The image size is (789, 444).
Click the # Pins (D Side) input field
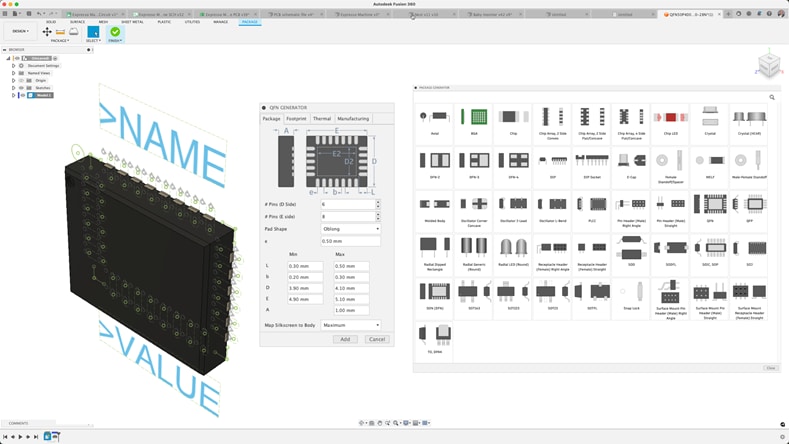point(348,204)
